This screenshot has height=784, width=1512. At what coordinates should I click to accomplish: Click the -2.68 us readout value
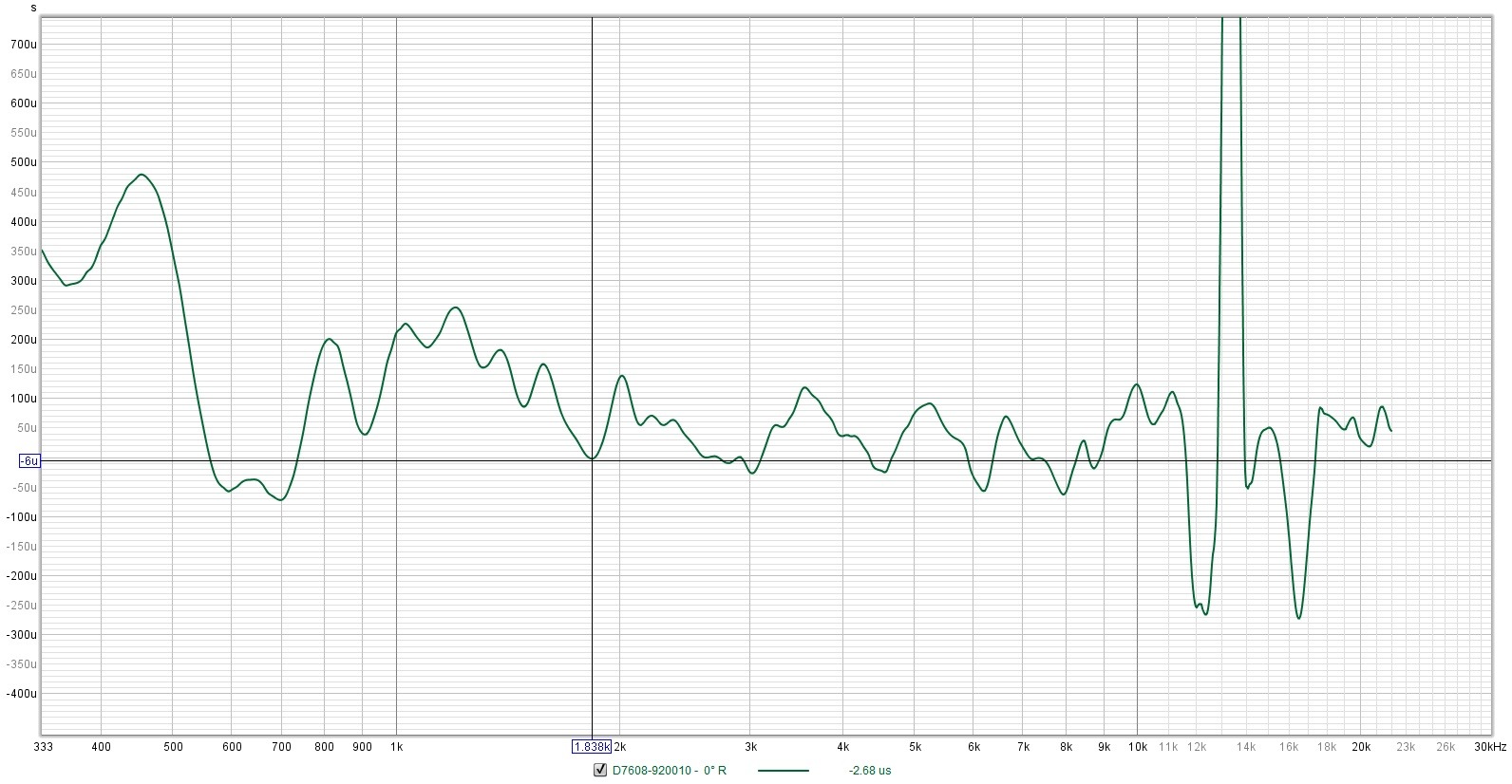pyautogui.click(x=870, y=771)
